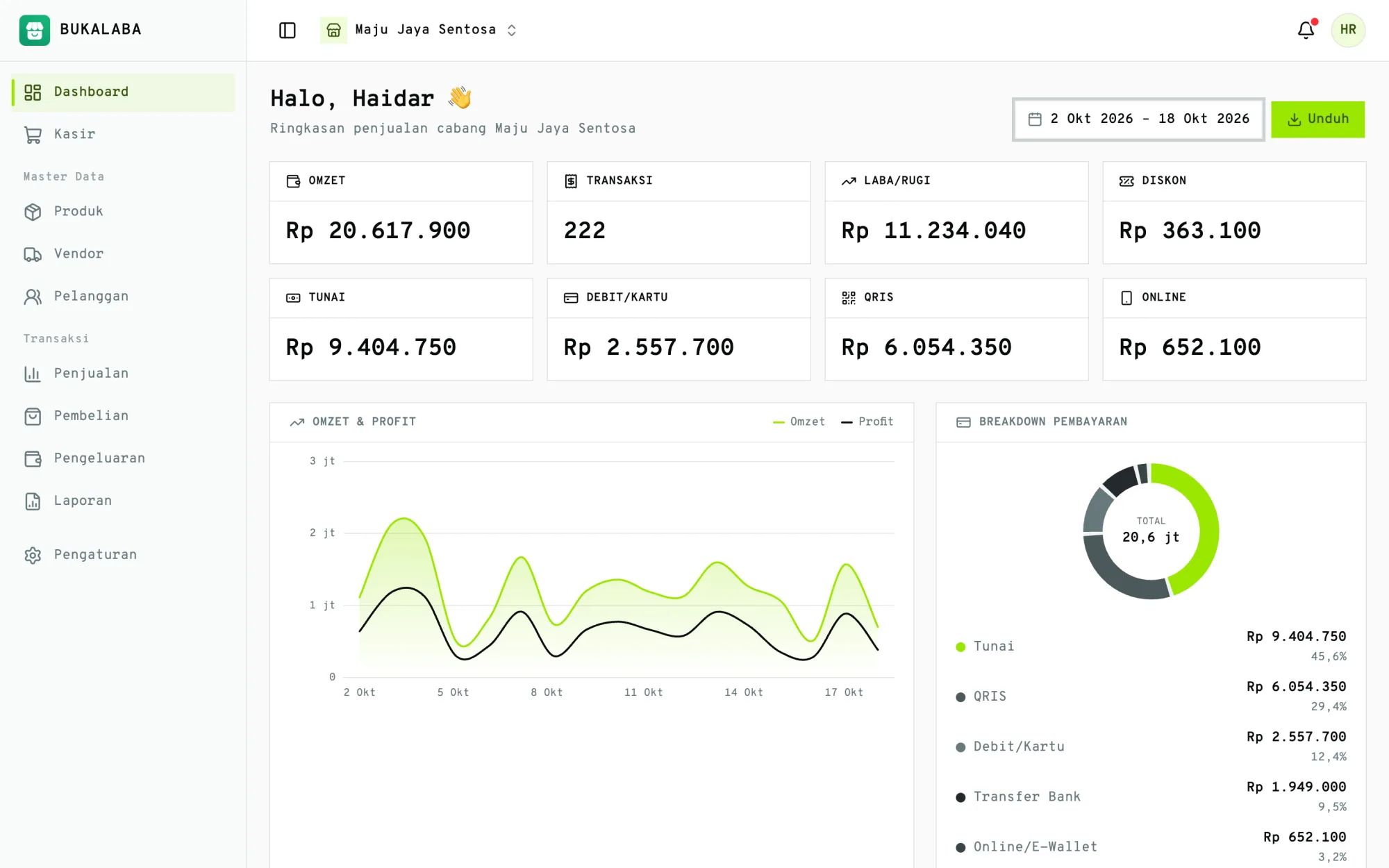Open the Vendor page
This screenshot has height=868, width=1389.
click(124, 254)
